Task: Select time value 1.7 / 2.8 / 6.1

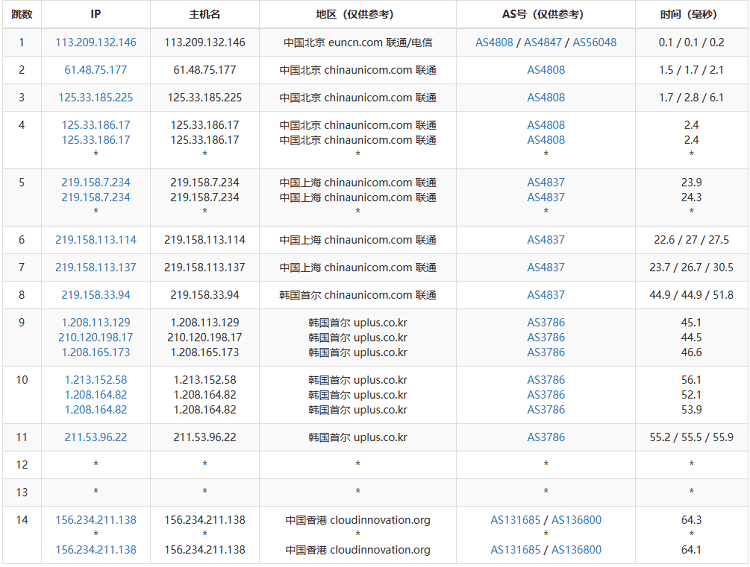Action: [x=692, y=98]
